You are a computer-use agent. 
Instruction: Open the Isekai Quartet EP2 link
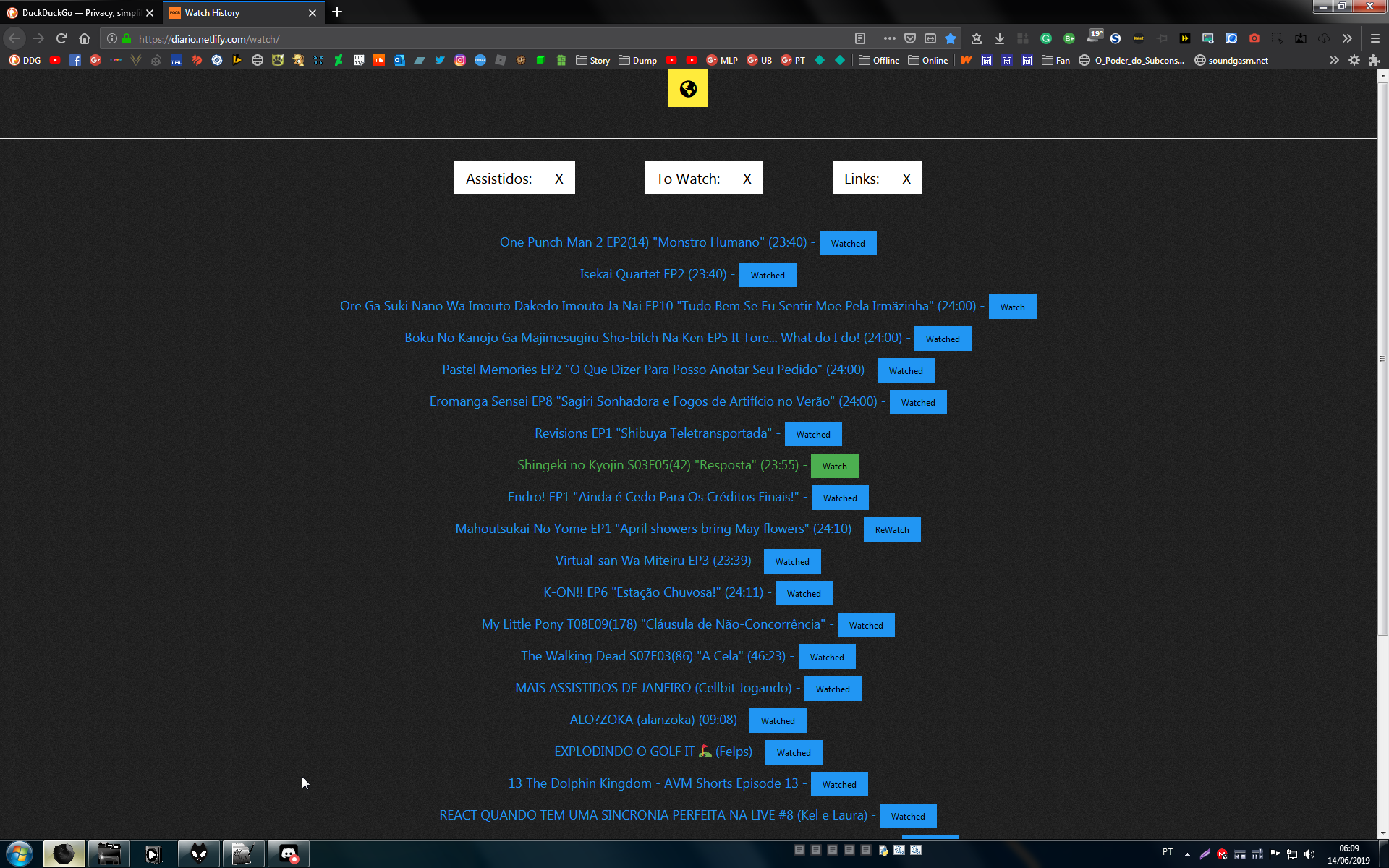(x=653, y=274)
